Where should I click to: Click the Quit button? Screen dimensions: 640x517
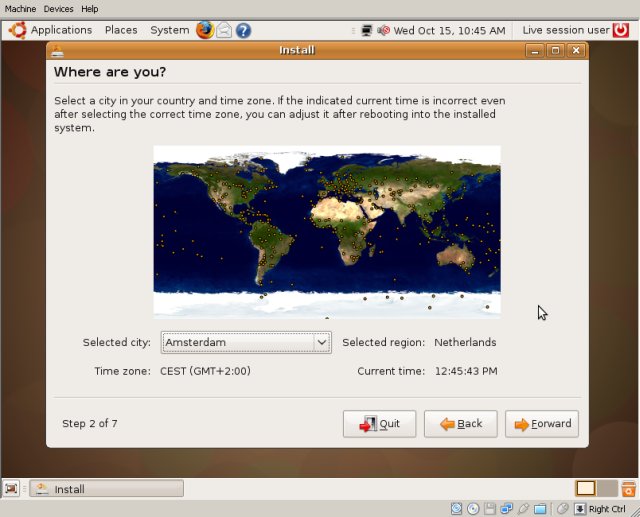(x=379, y=424)
